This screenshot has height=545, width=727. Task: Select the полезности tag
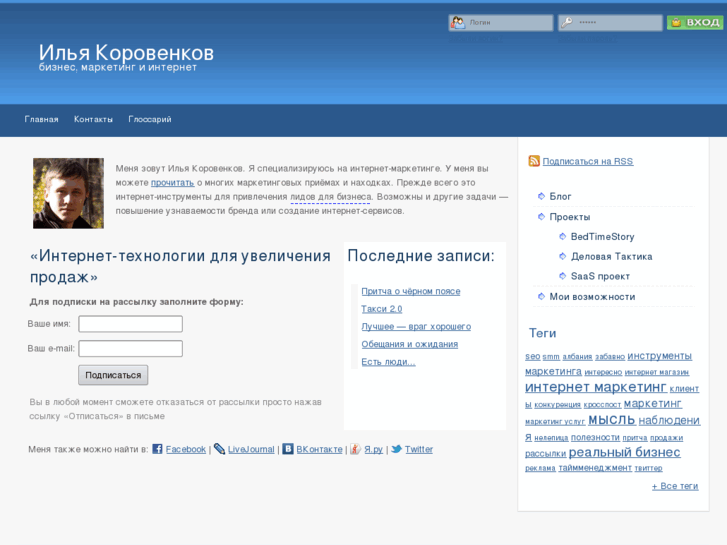pyautogui.click(x=595, y=437)
